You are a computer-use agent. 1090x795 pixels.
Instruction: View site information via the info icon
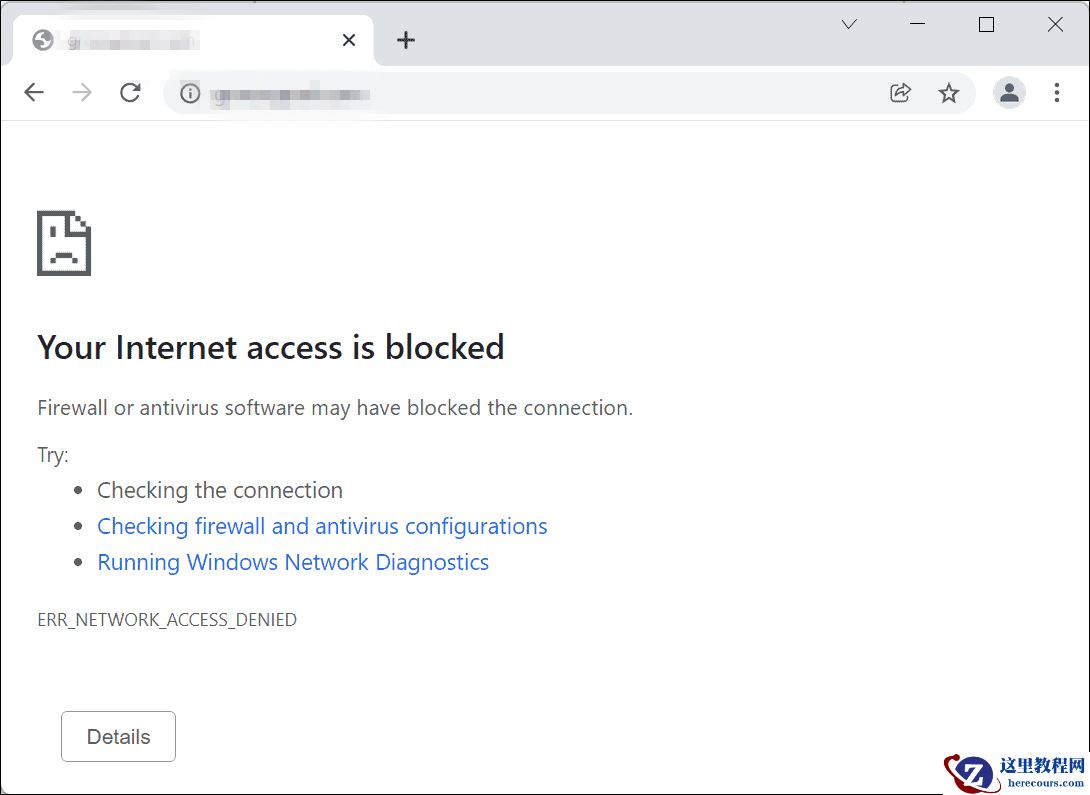[190, 93]
